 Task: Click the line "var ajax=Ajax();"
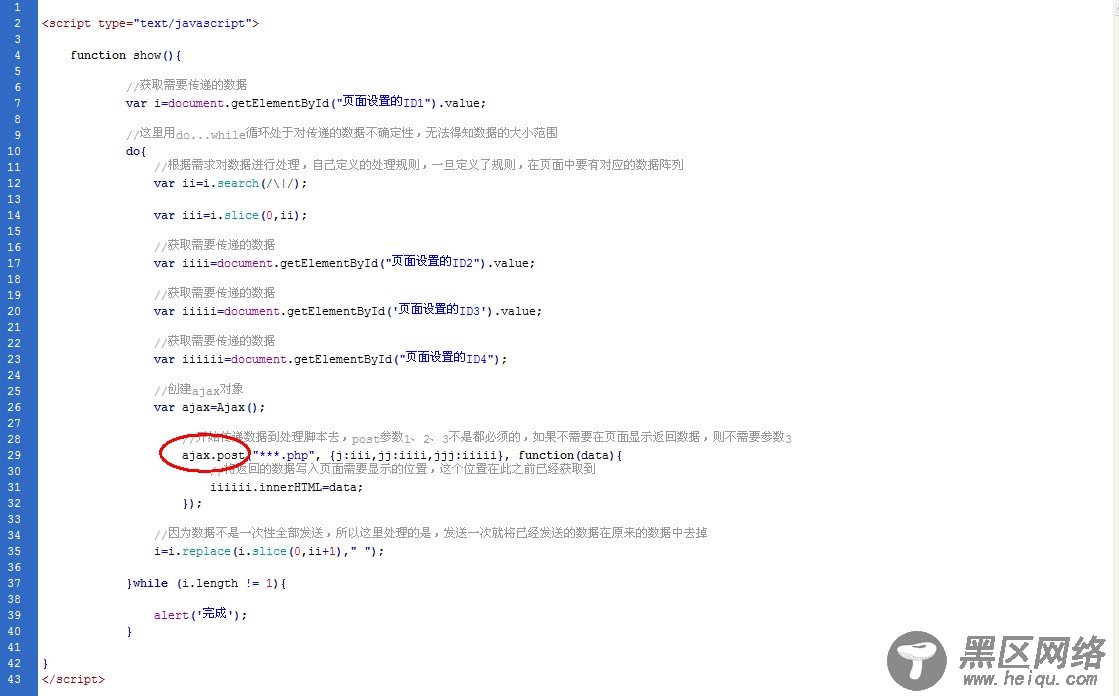tap(209, 407)
